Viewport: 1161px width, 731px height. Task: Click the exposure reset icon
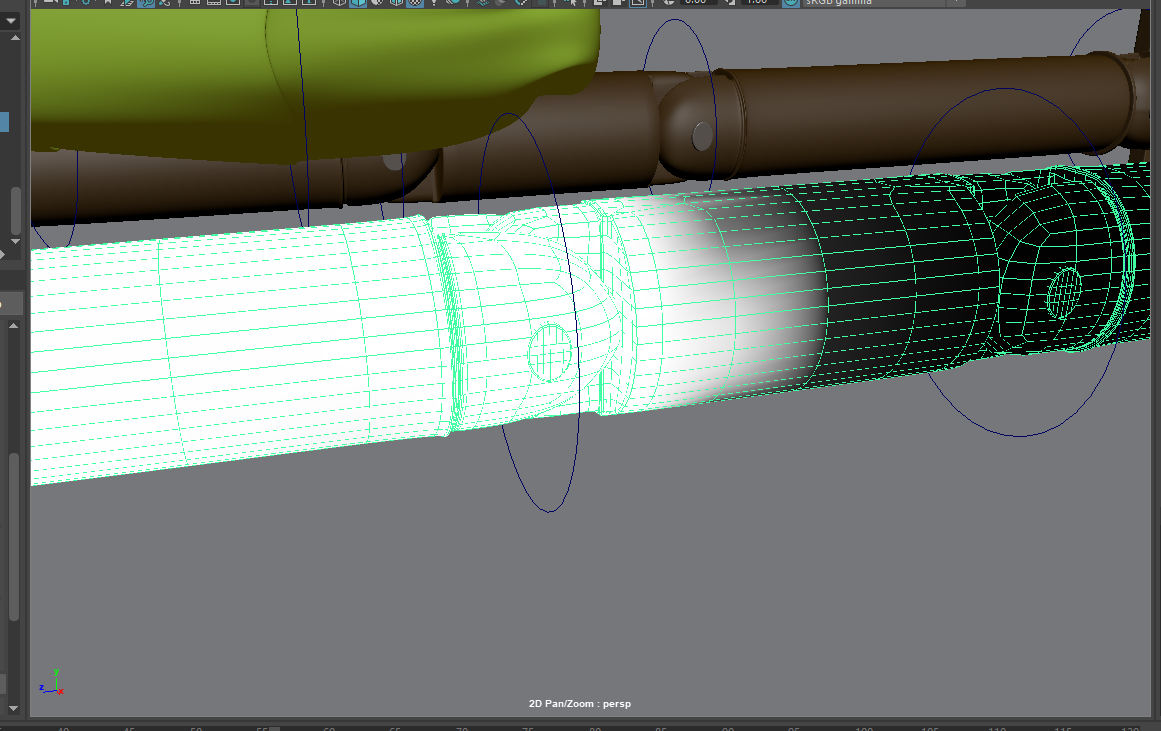(x=669, y=2)
